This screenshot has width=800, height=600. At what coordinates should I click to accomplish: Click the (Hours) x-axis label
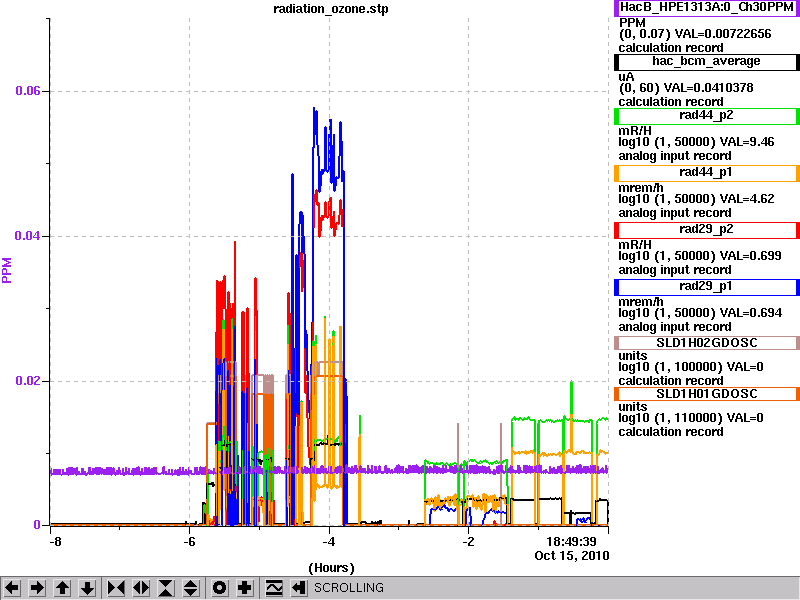(331, 568)
